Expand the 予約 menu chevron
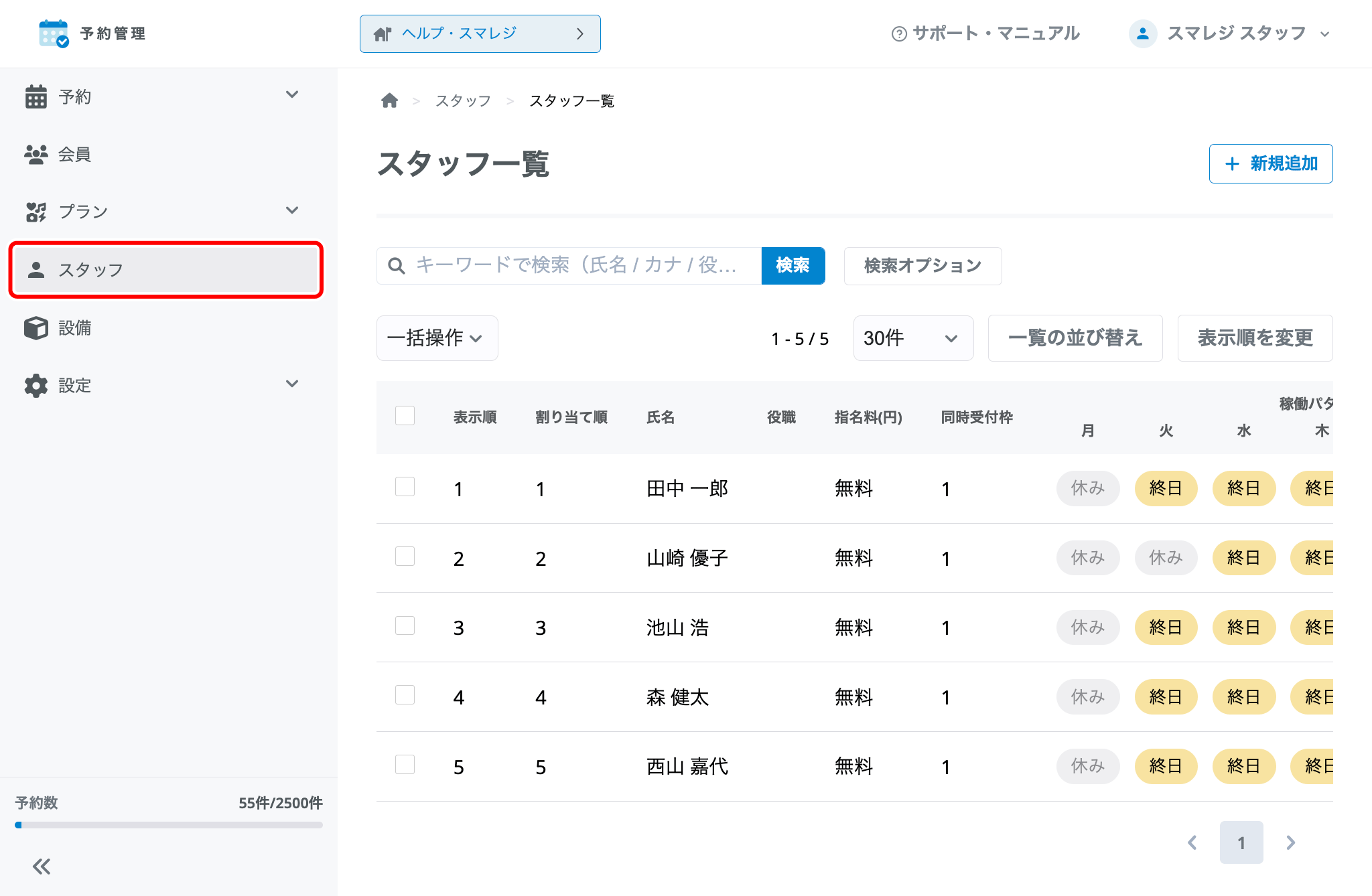Viewport: 1372px width, 896px height. point(292,94)
